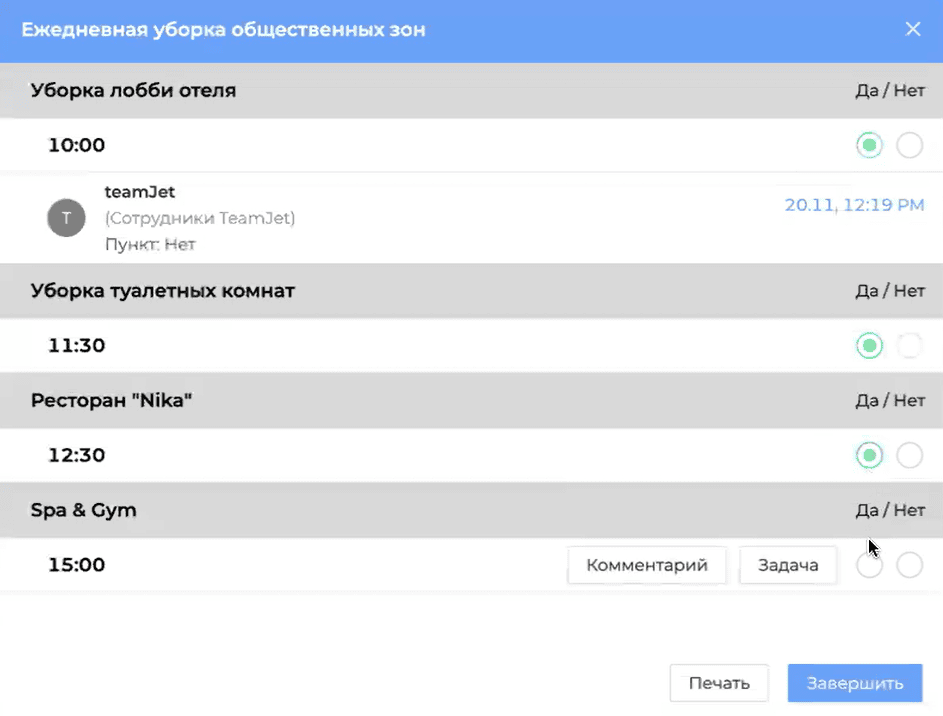Select "Нет" for the 10:00 lobby cleaning
Viewport: 943px width, 716px height.
tap(909, 146)
